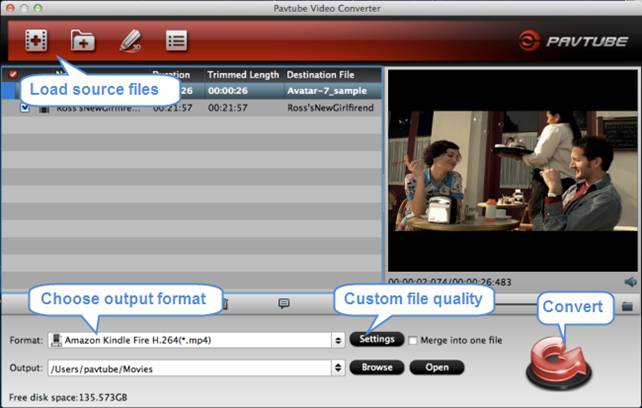This screenshot has height=408, width=642.
Task: Click the Browse button
Action: [377, 367]
